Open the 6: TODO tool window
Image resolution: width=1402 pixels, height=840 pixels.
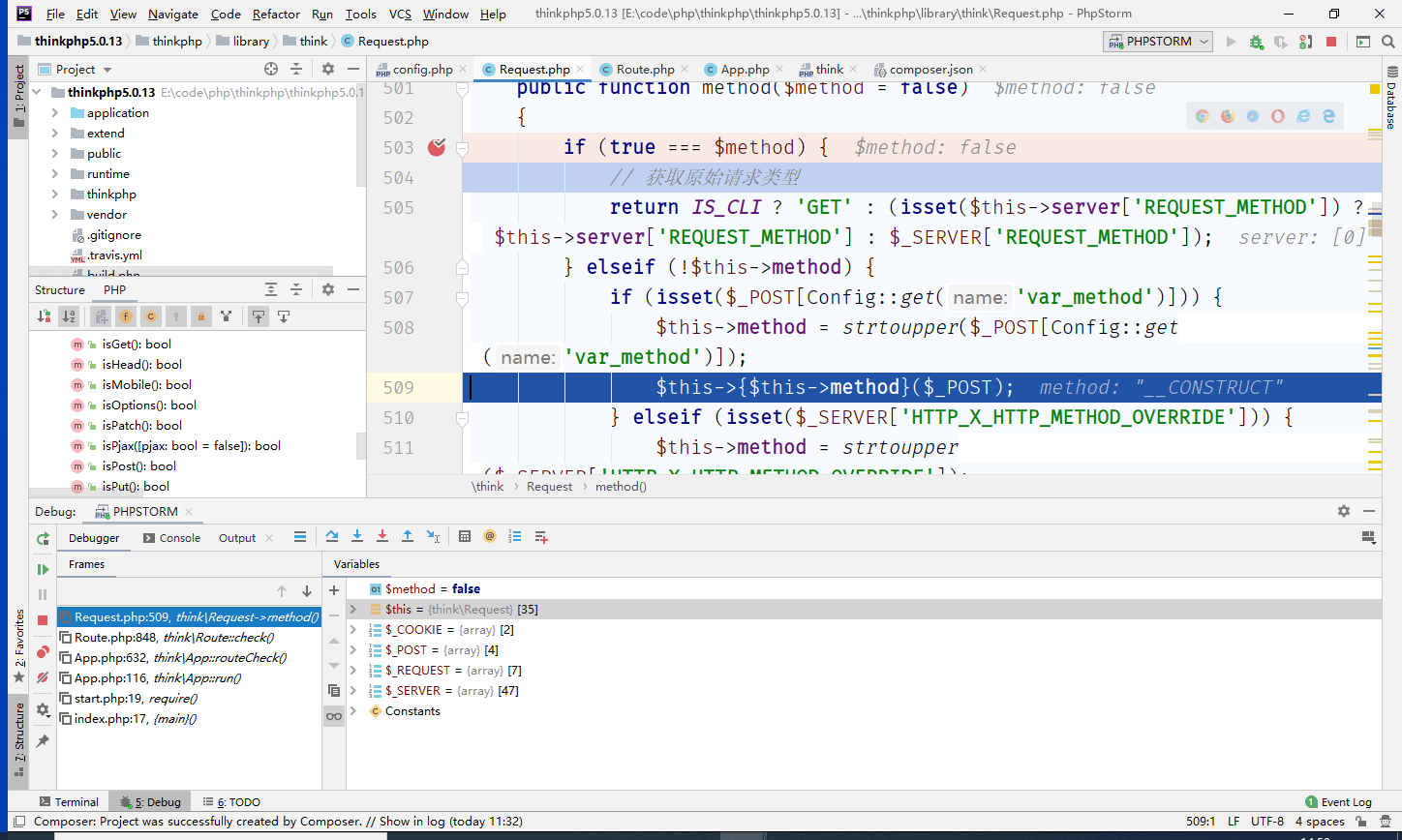pyautogui.click(x=231, y=802)
